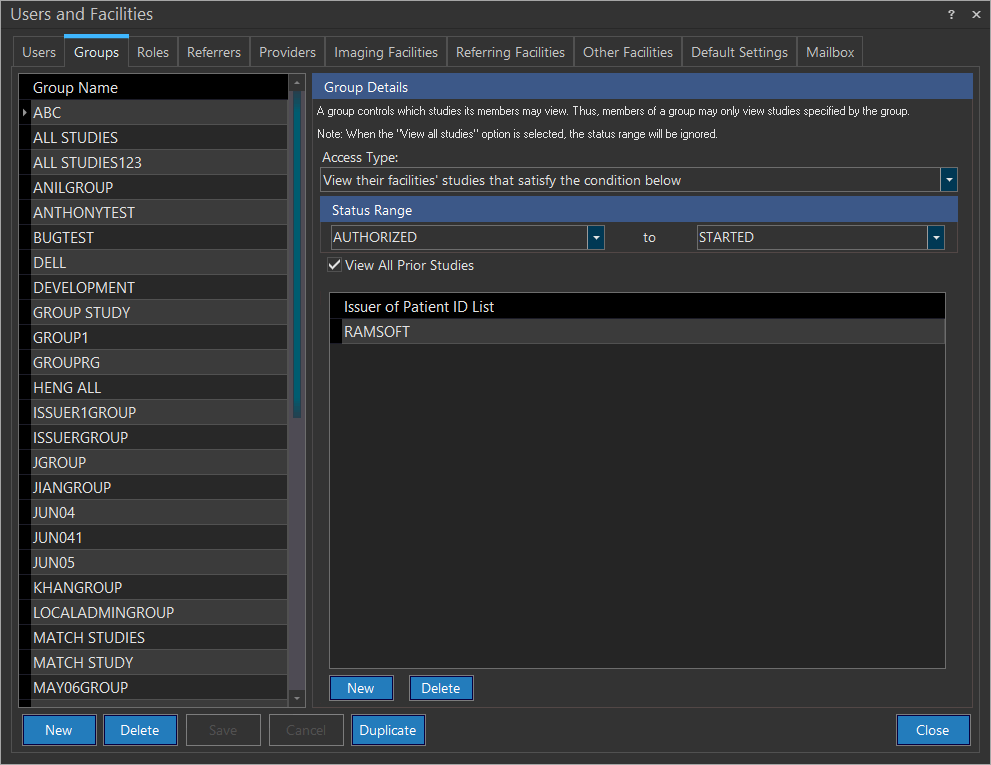Click the help question mark icon
The width and height of the screenshot is (991, 765).
click(x=951, y=15)
